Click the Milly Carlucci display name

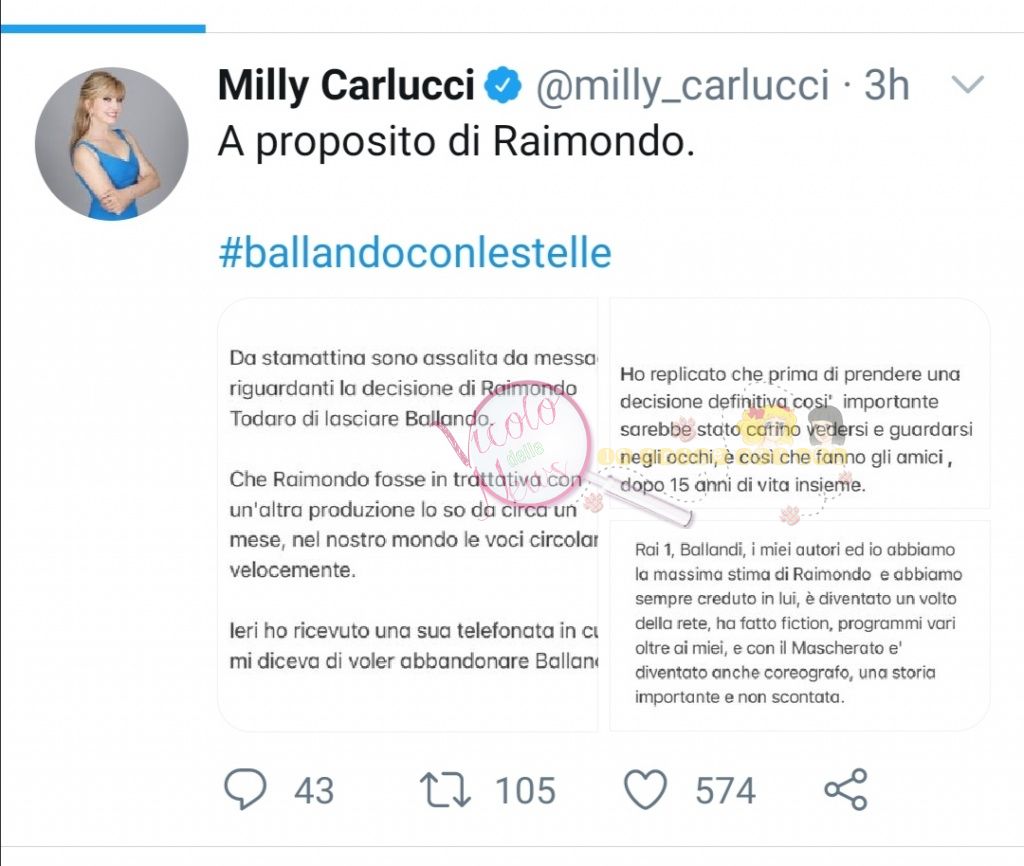(x=346, y=86)
